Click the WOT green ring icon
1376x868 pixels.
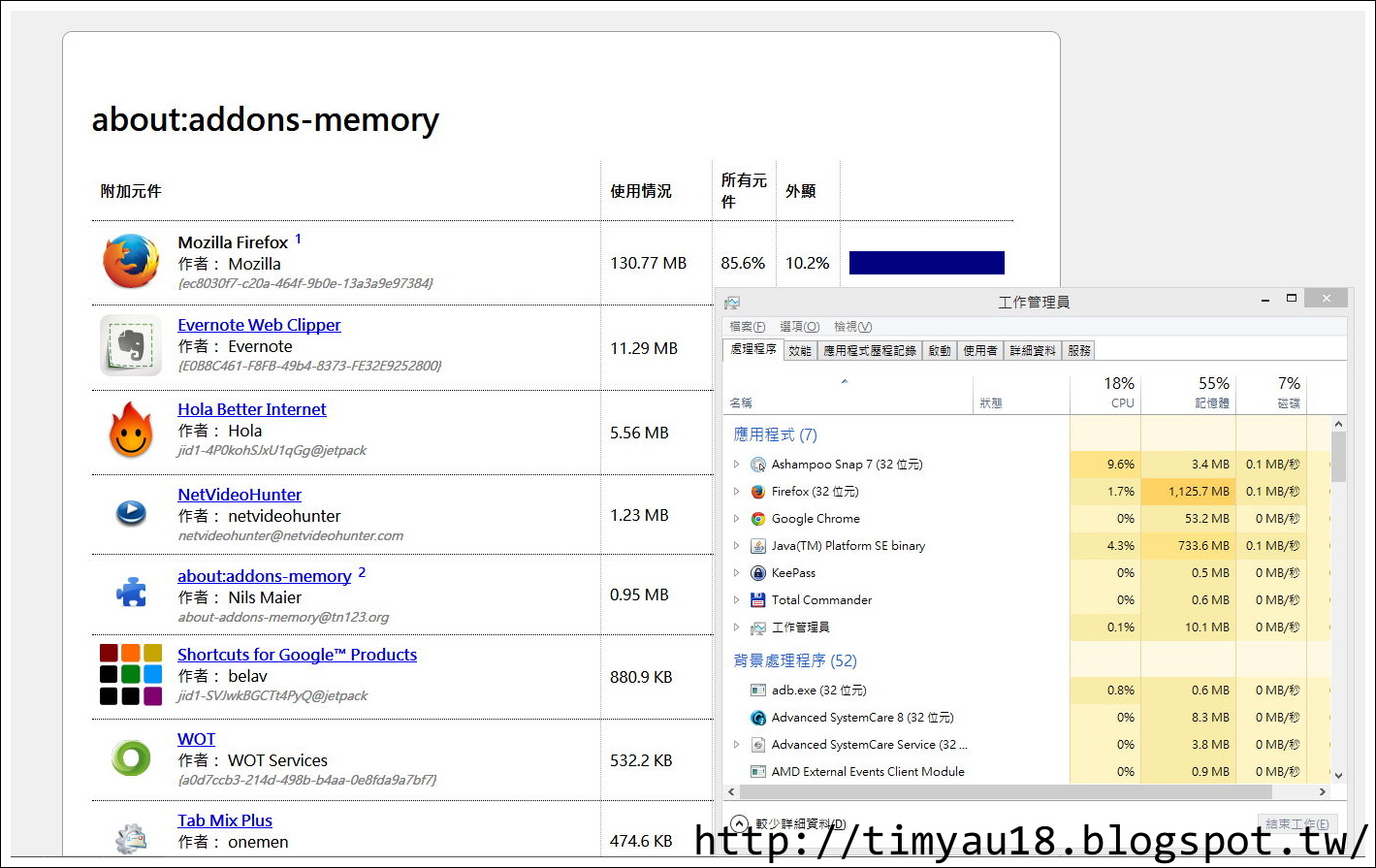(131, 758)
